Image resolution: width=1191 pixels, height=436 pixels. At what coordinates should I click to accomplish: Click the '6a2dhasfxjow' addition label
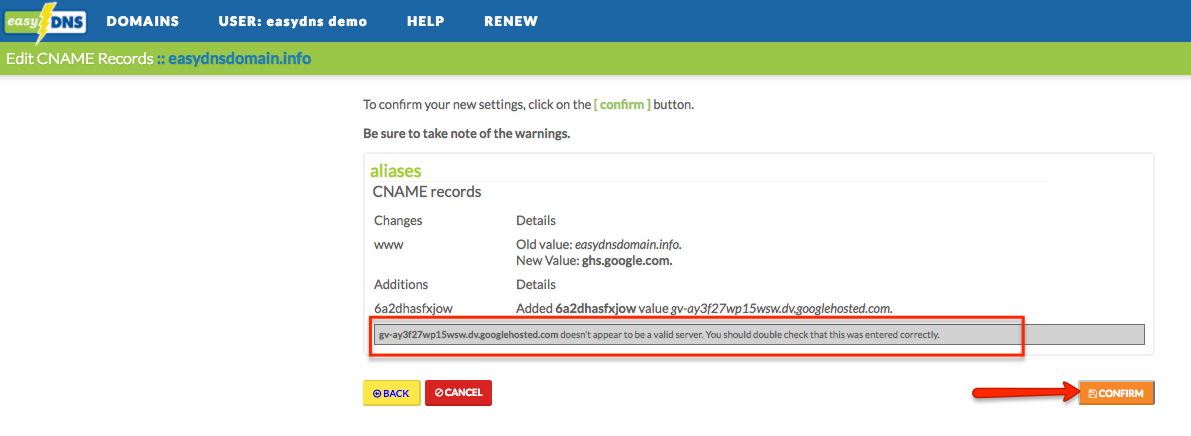tap(411, 308)
